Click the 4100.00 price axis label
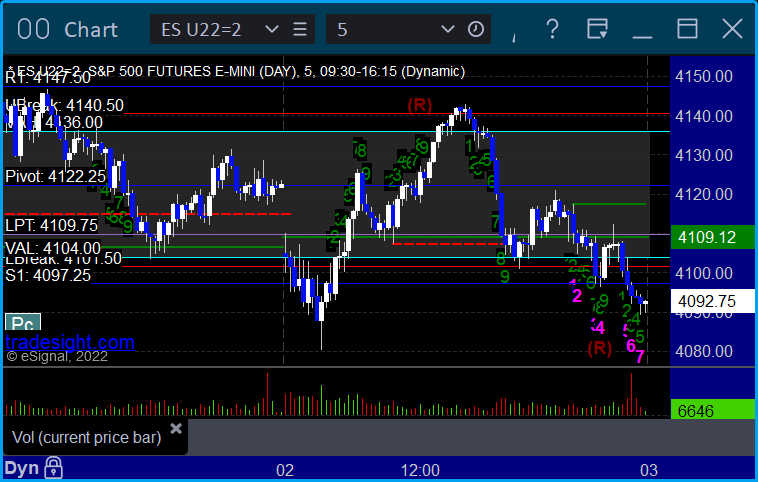Screen dimensions: 758x482 (703, 273)
